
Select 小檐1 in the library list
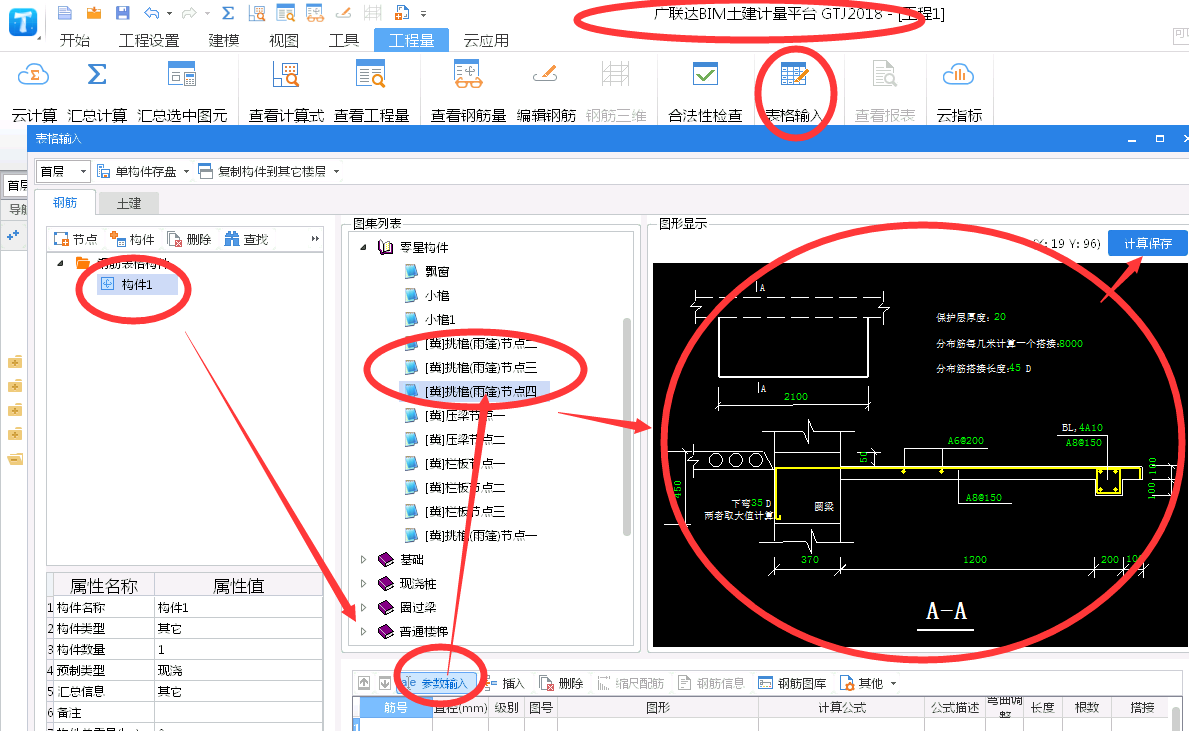click(440, 319)
